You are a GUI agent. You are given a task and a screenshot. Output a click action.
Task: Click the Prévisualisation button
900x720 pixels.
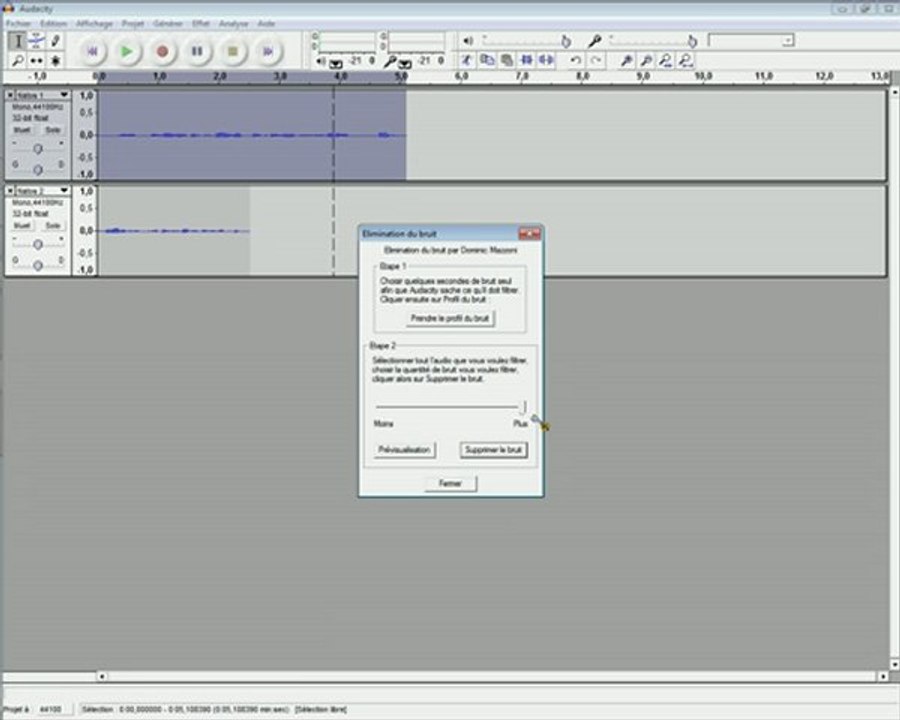coord(404,450)
